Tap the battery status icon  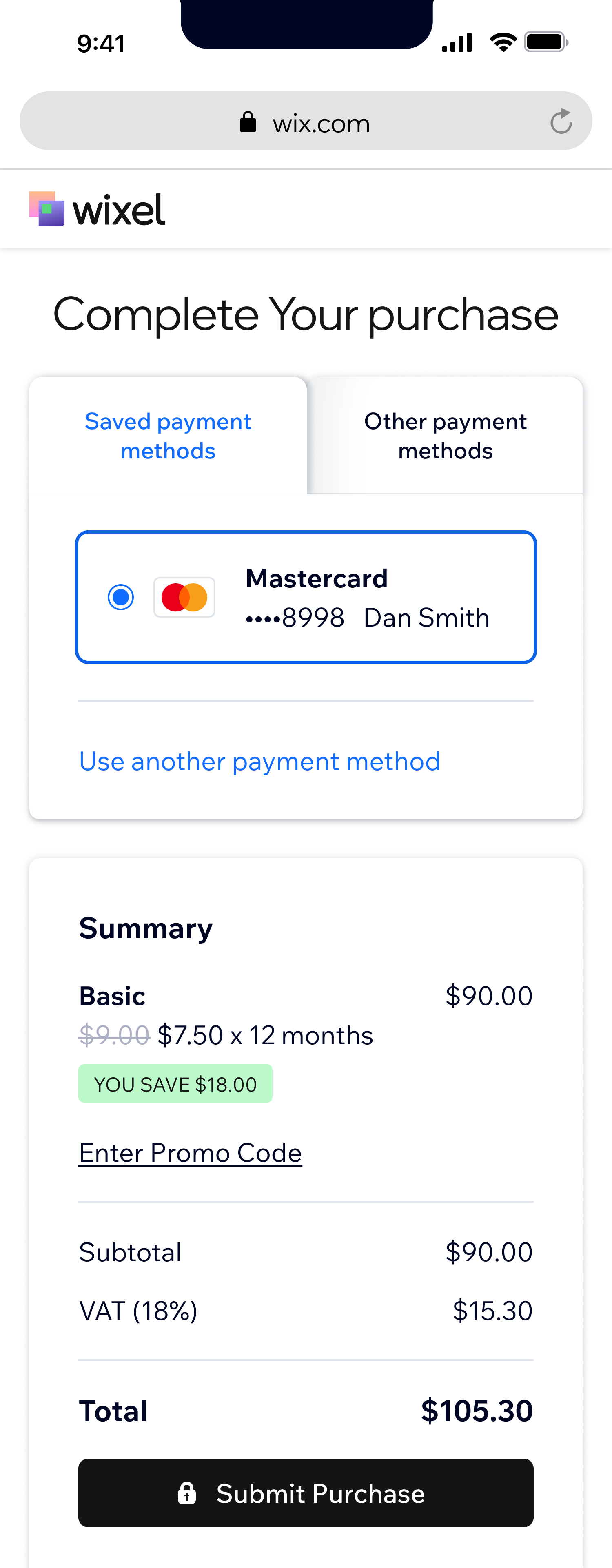pyautogui.click(x=546, y=42)
